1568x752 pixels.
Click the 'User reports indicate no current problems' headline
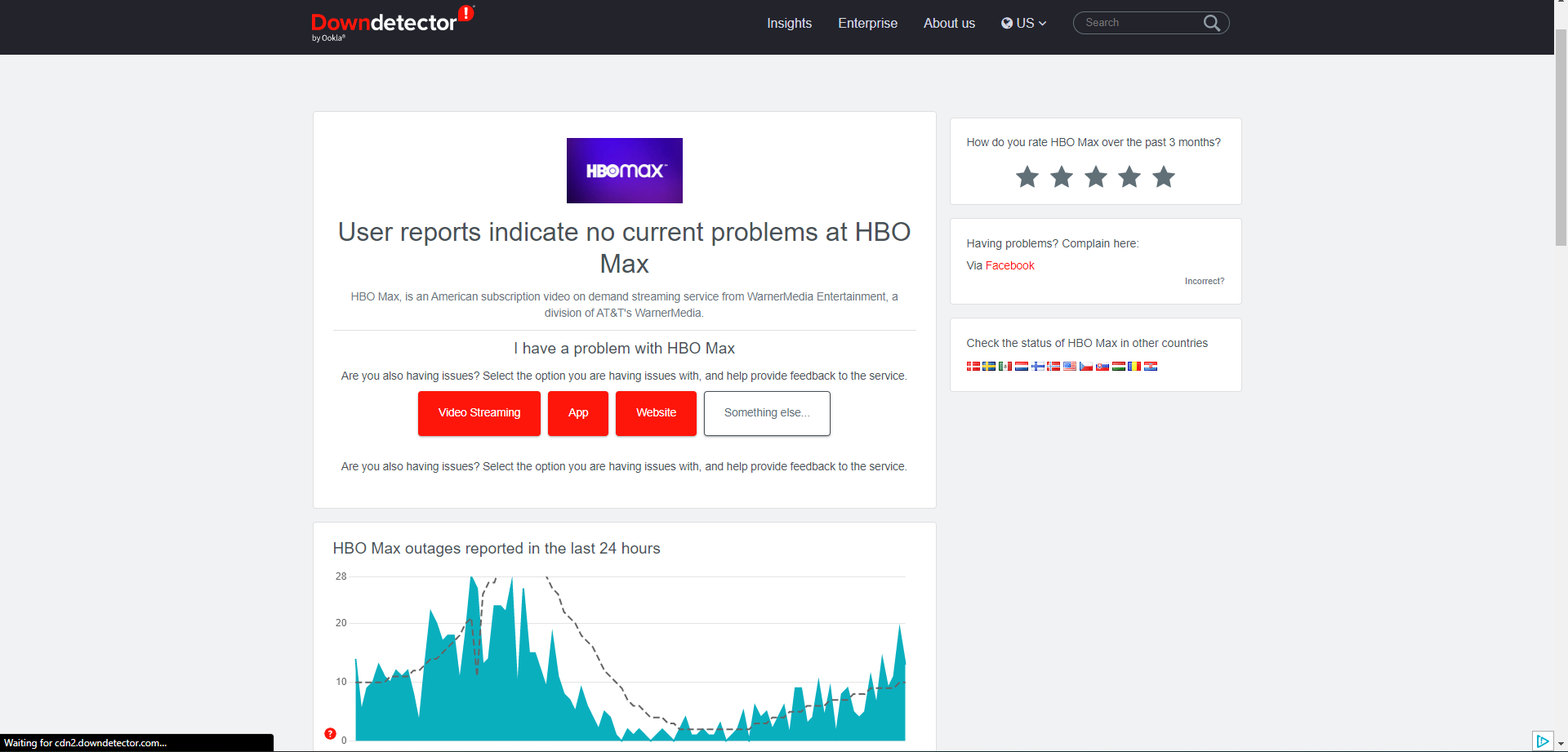tap(625, 247)
